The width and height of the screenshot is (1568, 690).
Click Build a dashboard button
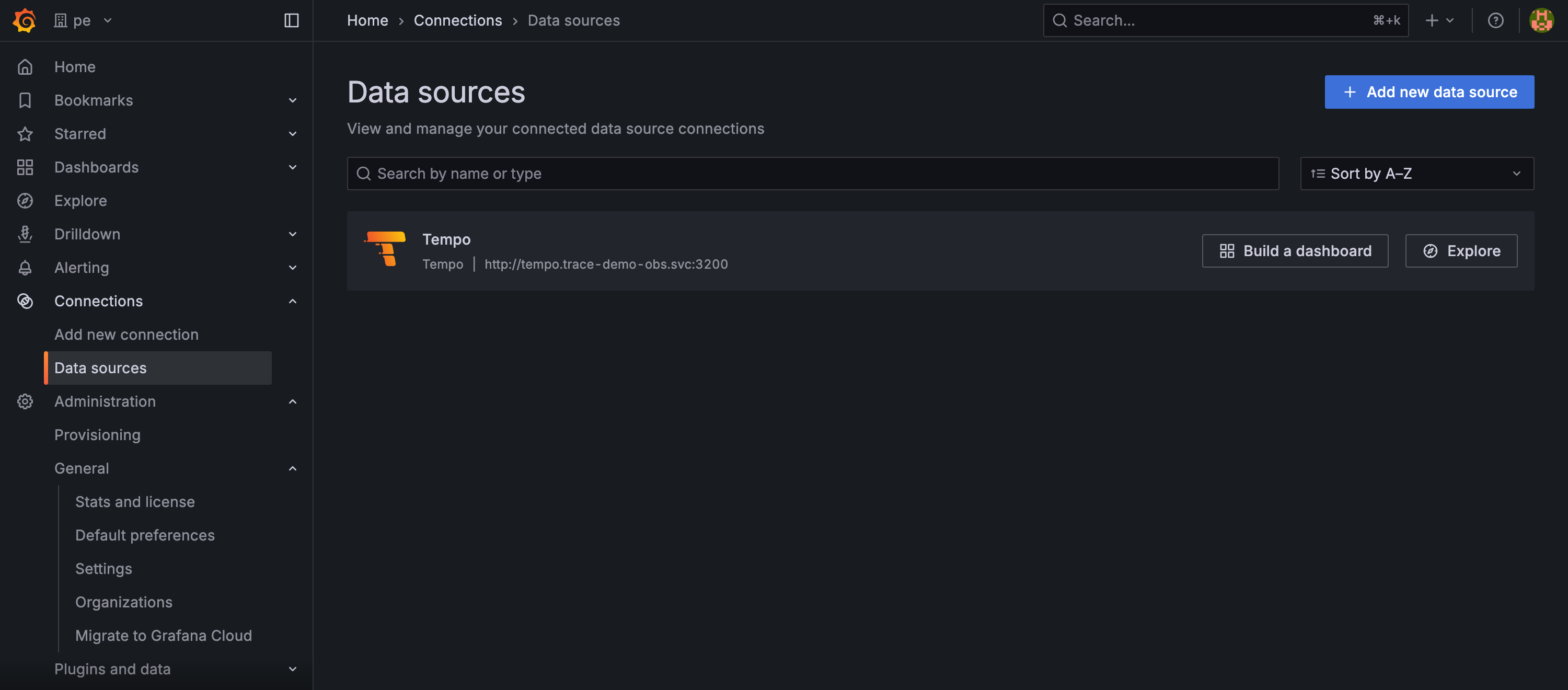coord(1295,251)
